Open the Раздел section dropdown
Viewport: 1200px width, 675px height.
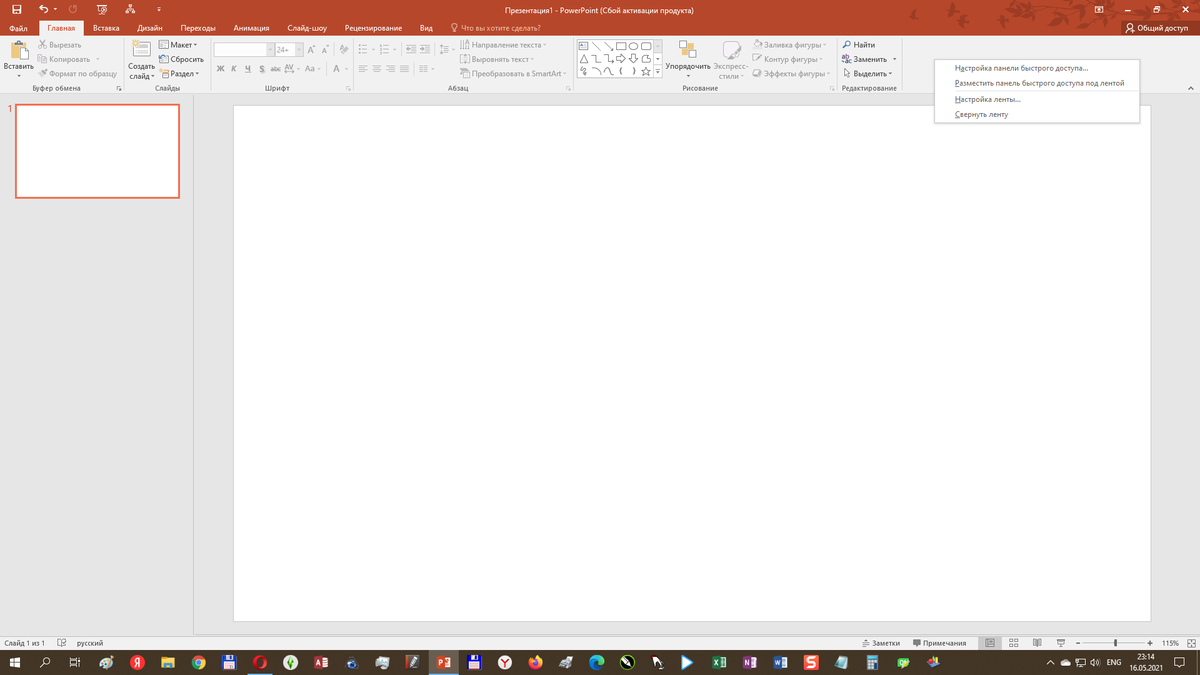pyautogui.click(x=180, y=73)
